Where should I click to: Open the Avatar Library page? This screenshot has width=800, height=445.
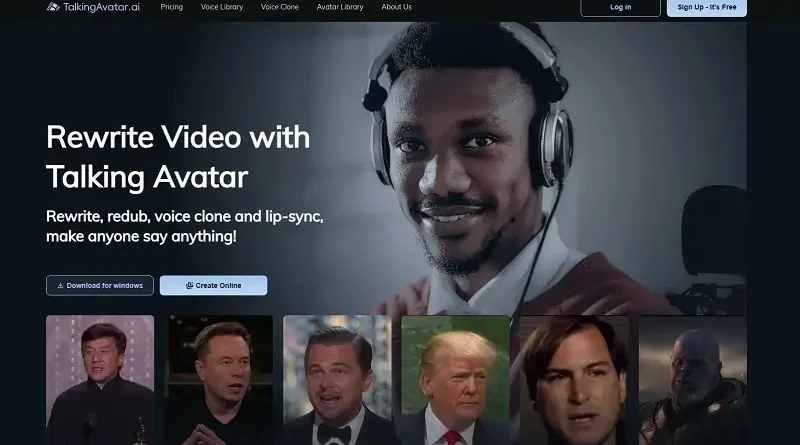coord(340,7)
